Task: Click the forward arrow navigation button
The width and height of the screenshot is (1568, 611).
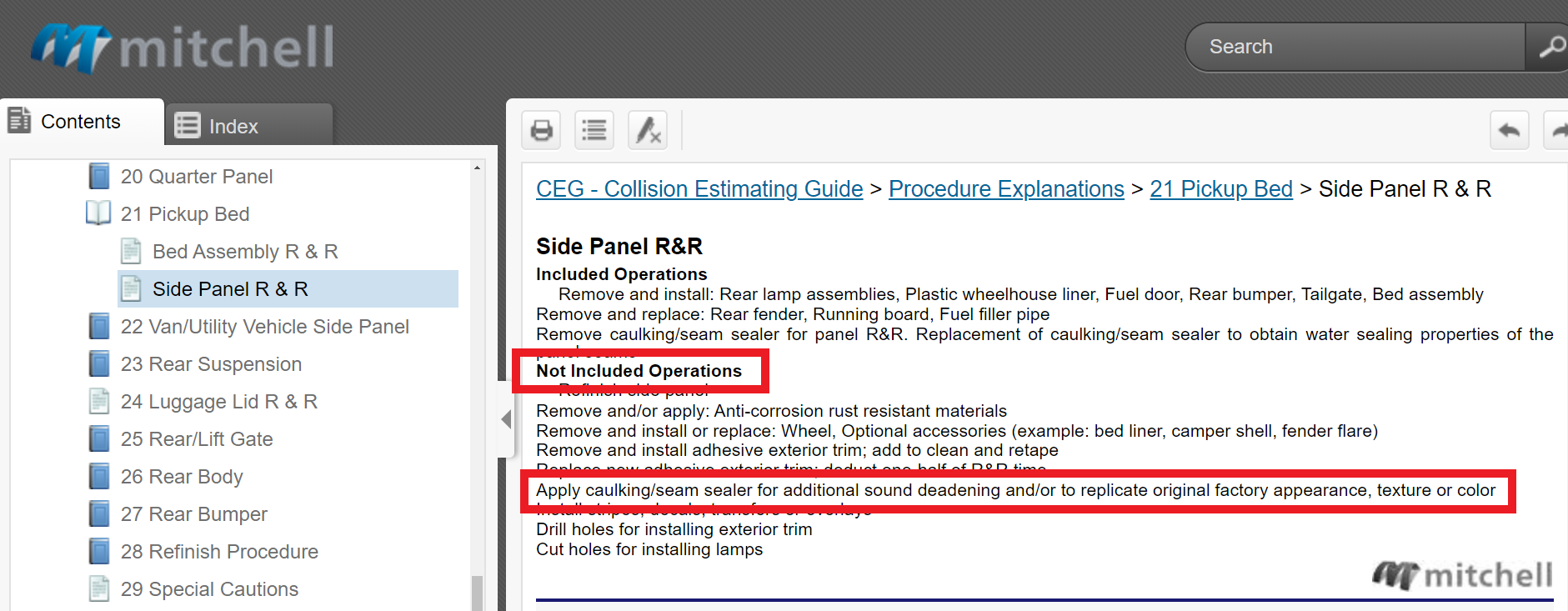Action: (1556, 130)
